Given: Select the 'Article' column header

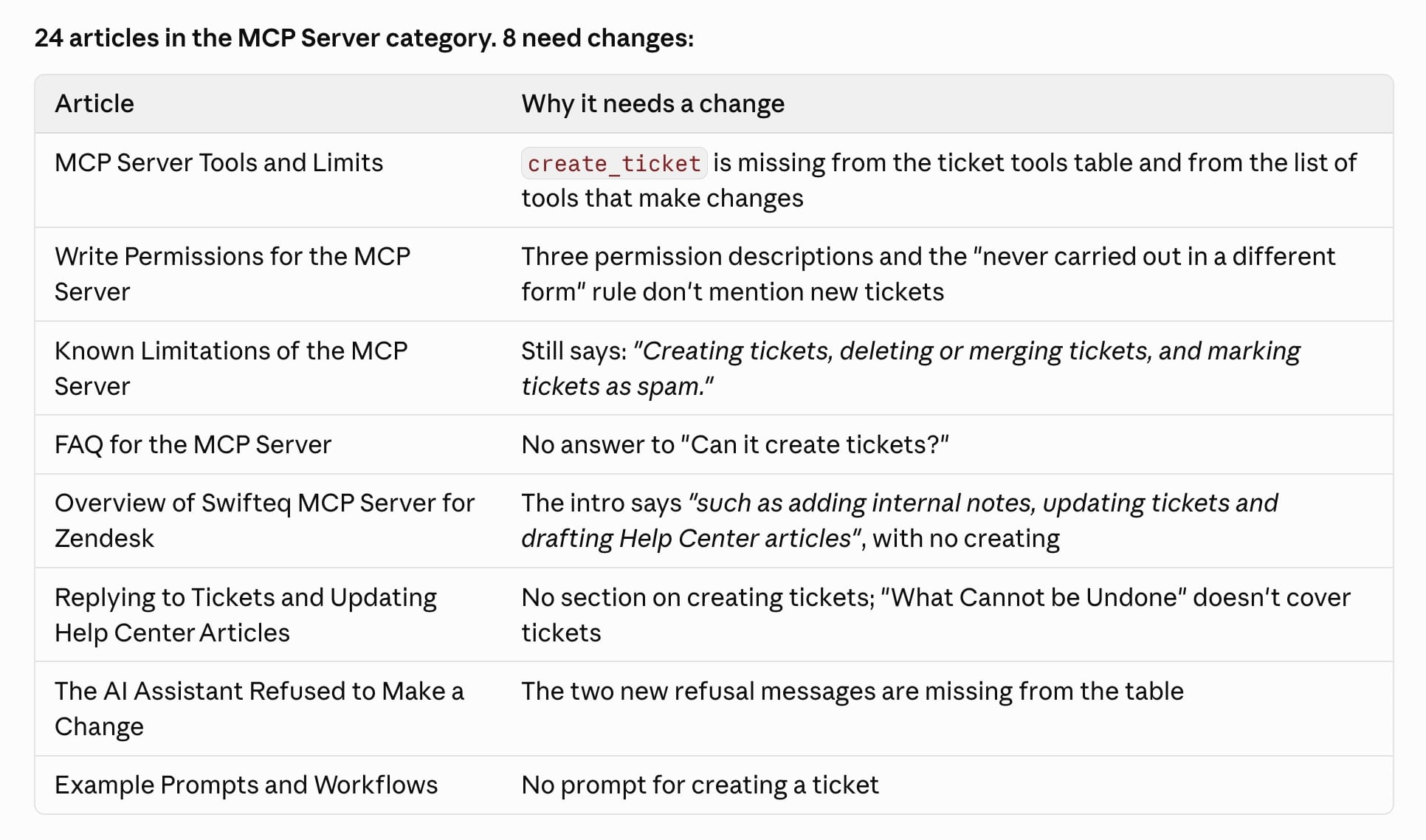Looking at the screenshot, I should 94,103.
